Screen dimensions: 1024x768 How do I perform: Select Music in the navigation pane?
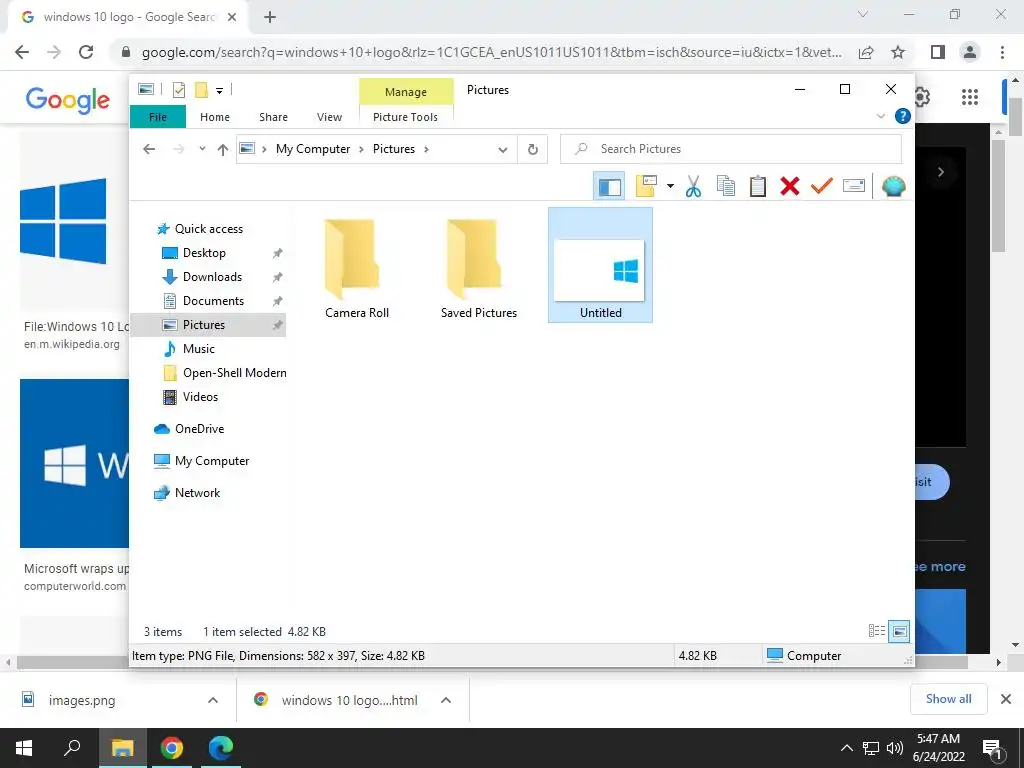coord(199,349)
